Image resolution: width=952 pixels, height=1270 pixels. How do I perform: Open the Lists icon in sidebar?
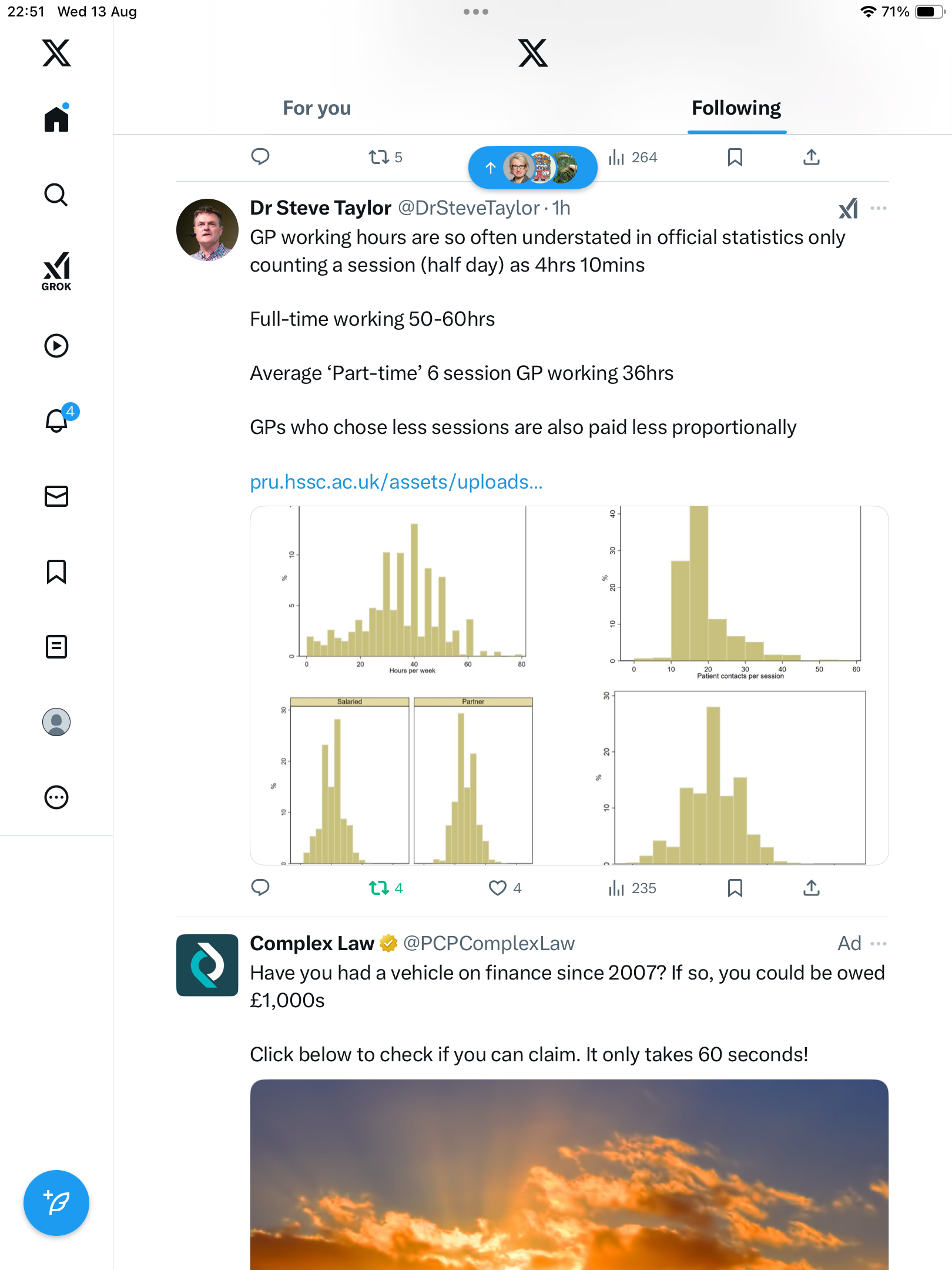click(x=56, y=646)
